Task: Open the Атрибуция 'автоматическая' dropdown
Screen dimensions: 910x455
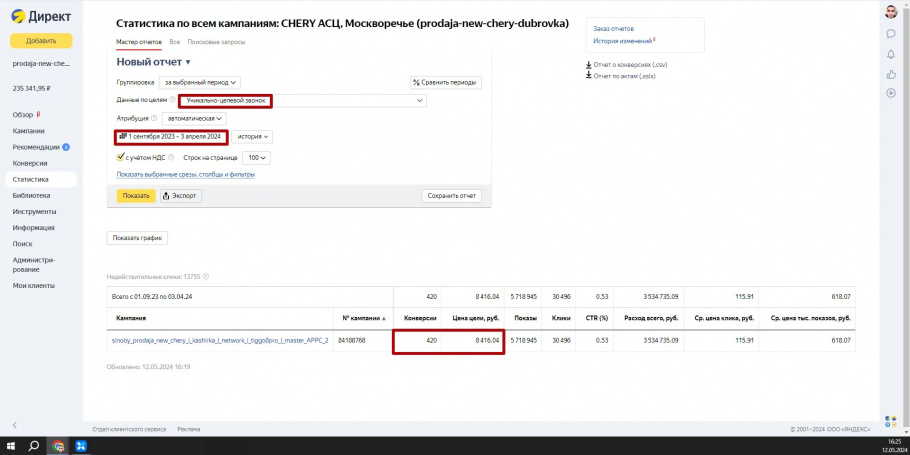Action: pos(195,118)
